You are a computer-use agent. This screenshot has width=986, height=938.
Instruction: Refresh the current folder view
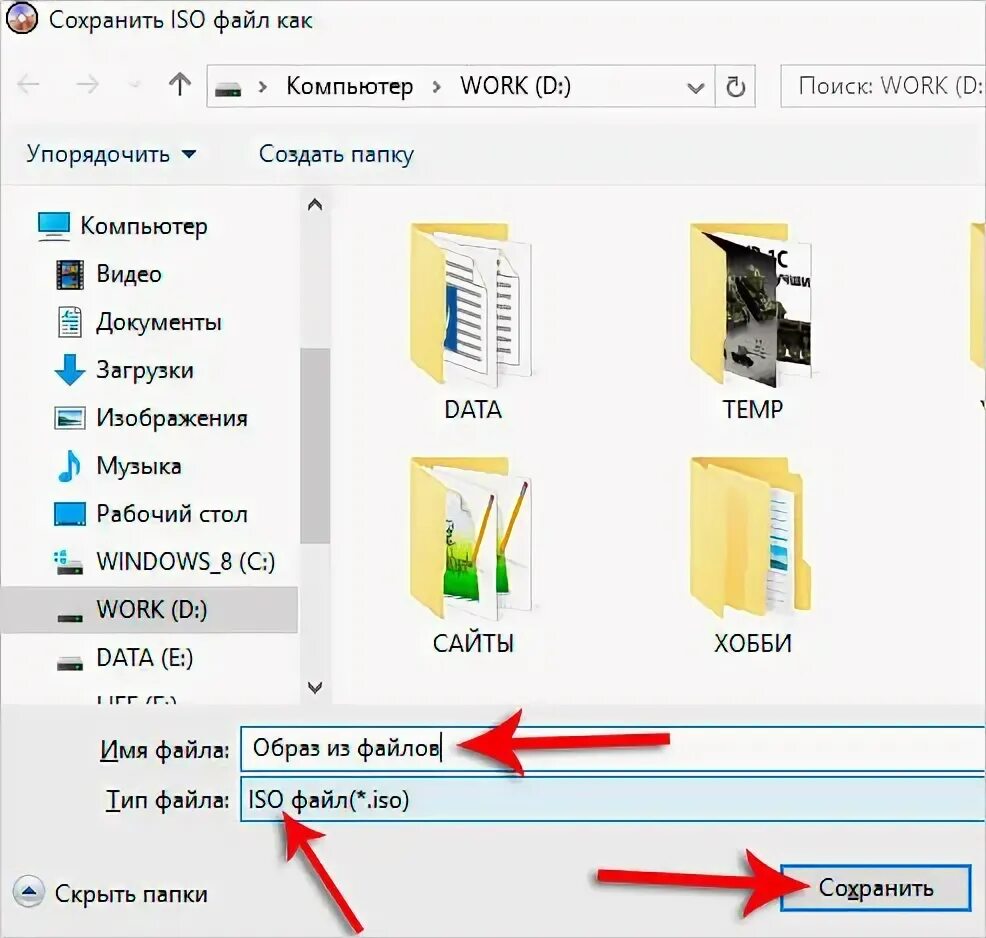click(x=736, y=86)
